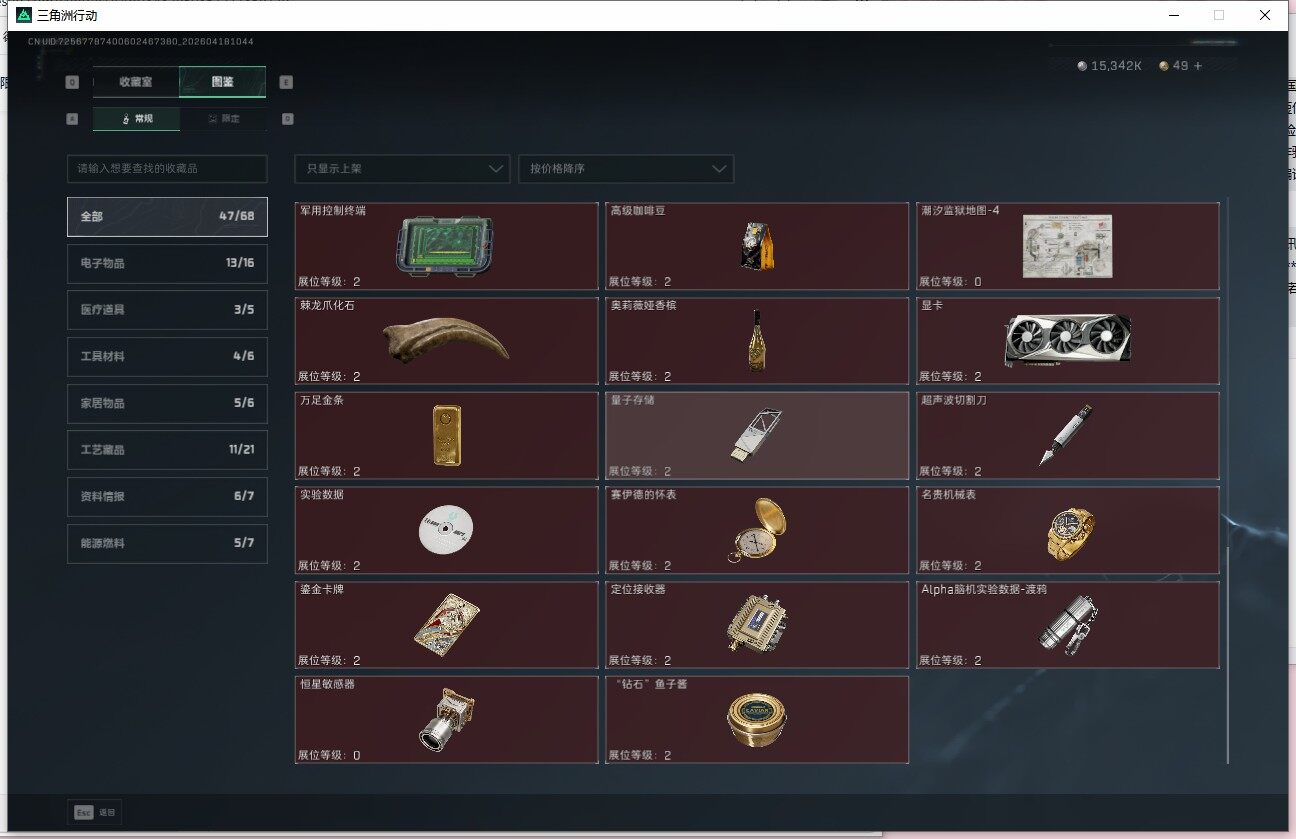Click the item grid vertical scrollbar
Image resolution: width=1296 pixels, height=839 pixels.
[x=1228, y=655]
